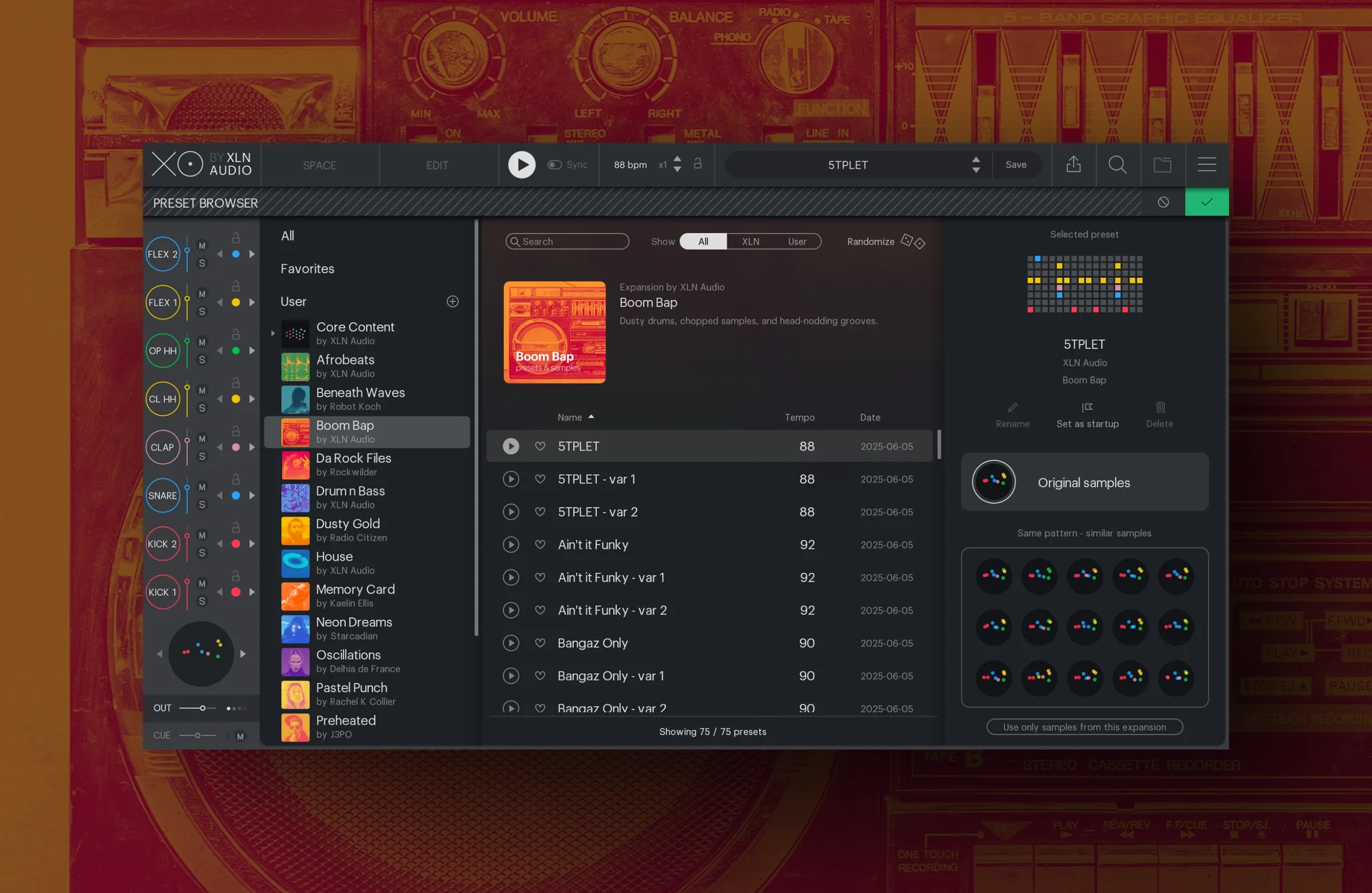1372x893 pixels.
Task: Open the Afrobeats expansion
Action: 367,366
